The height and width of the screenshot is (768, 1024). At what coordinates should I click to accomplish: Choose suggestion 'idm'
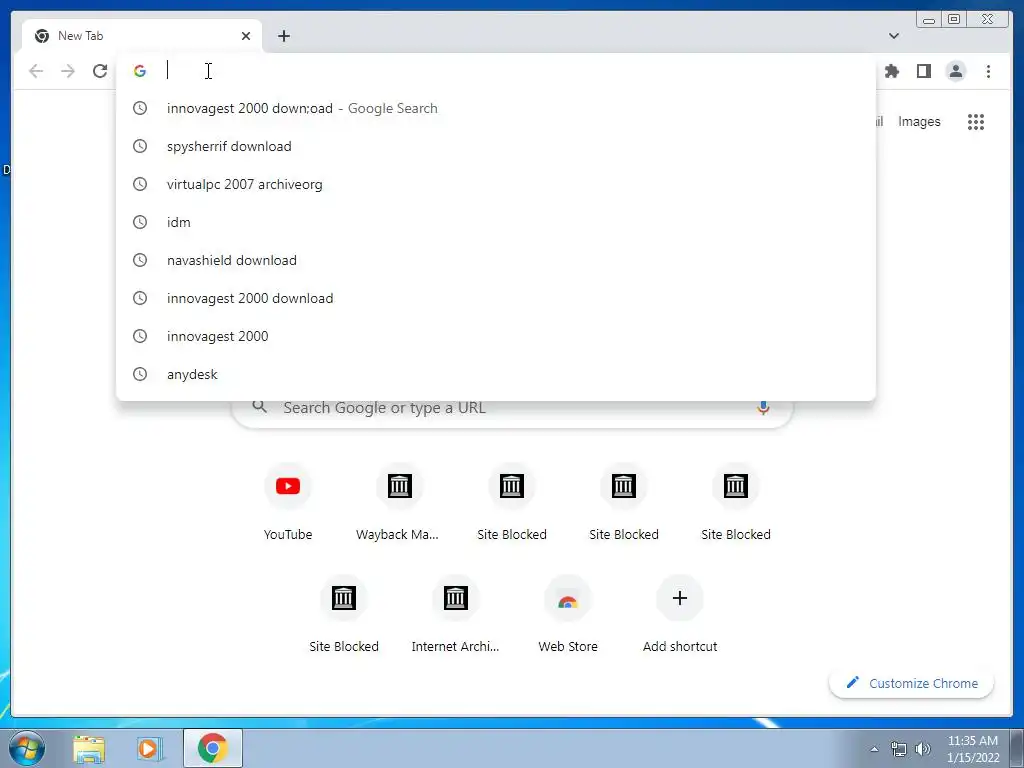tap(496, 222)
